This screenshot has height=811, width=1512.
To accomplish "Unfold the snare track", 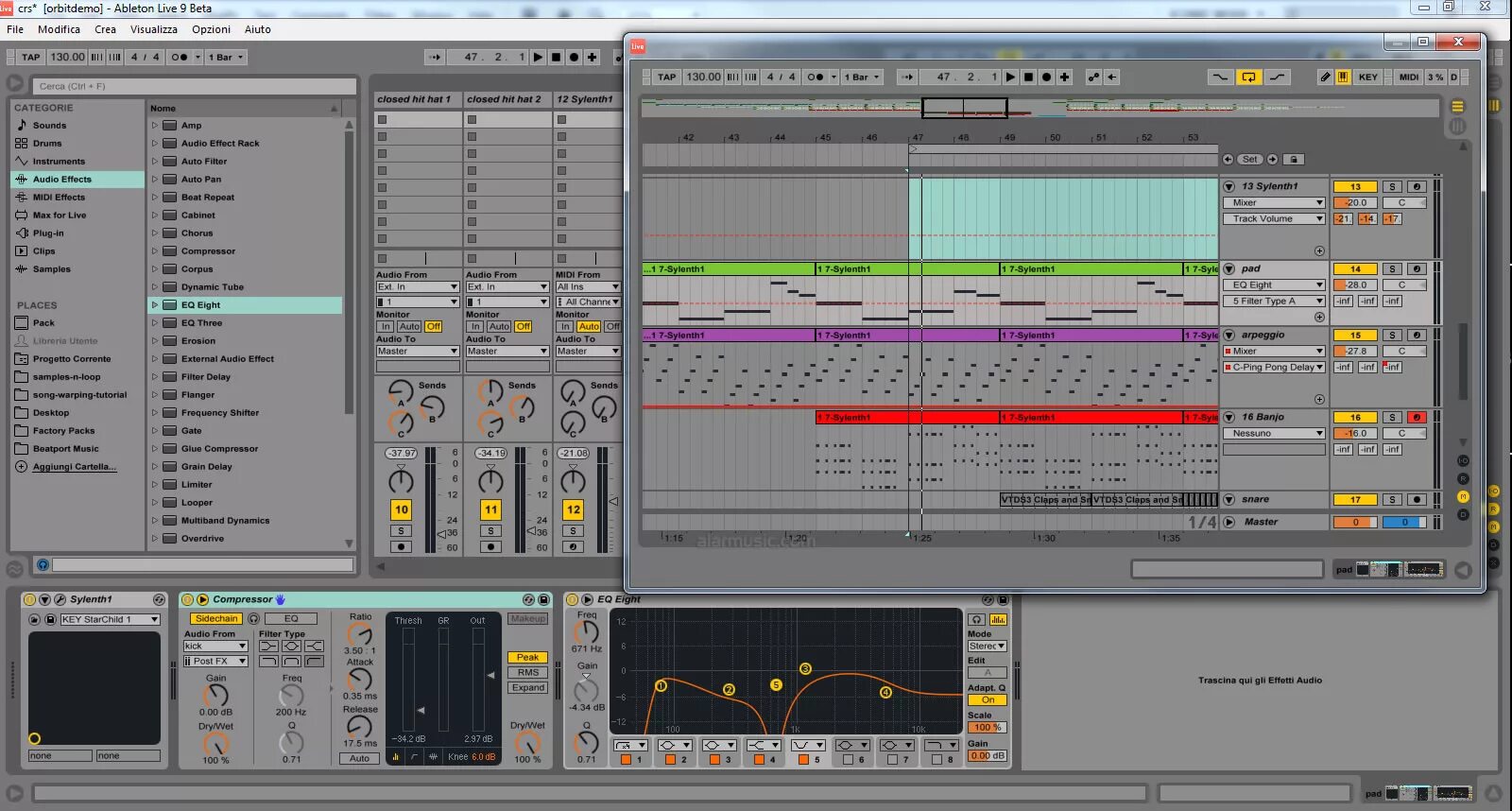I will coord(1229,499).
